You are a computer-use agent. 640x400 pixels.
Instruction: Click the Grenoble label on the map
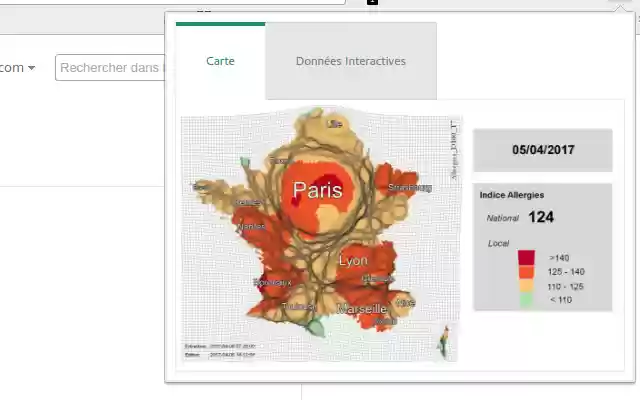pyautogui.click(x=378, y=279)
